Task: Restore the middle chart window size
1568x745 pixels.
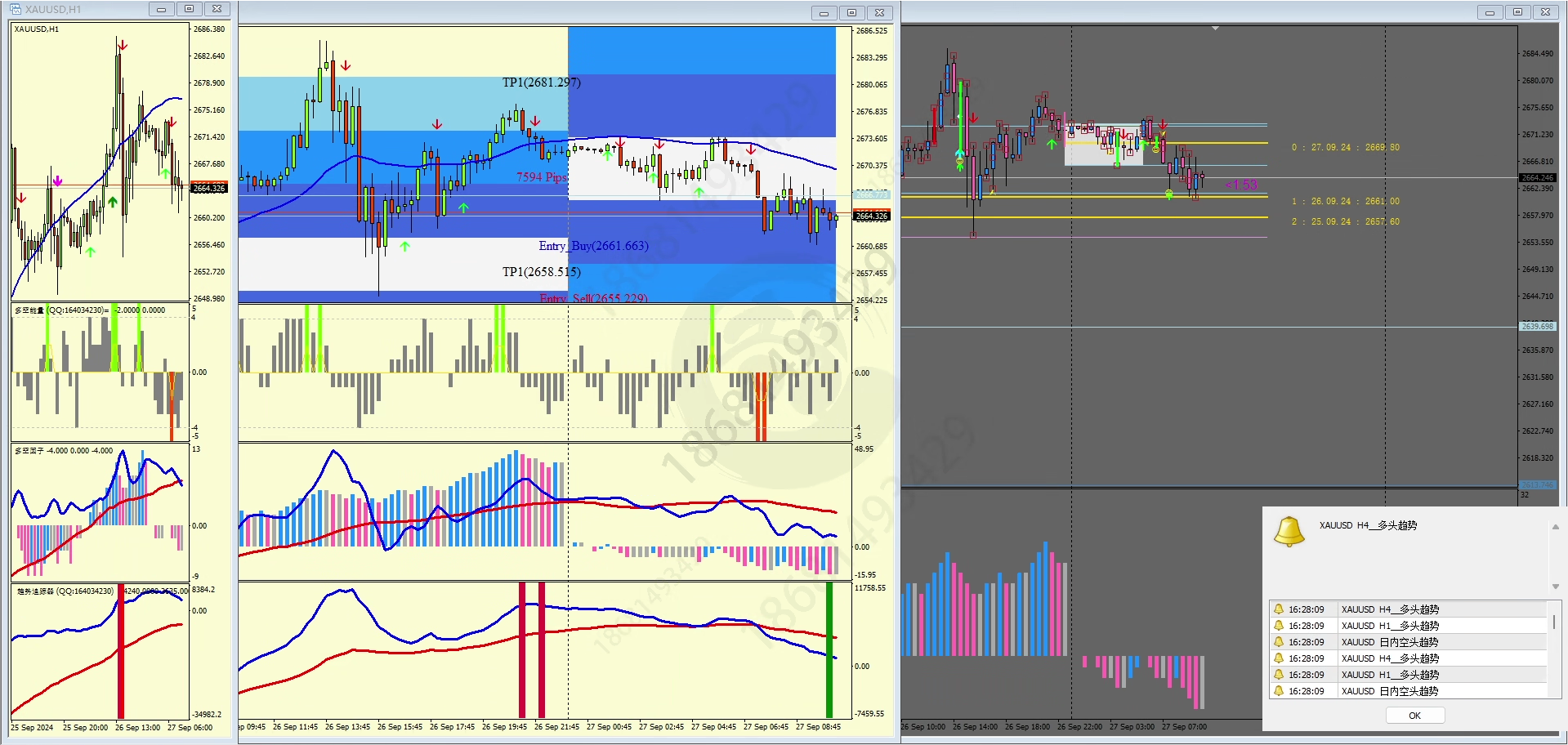Action: pyautogui.click(x=851, y=13)
